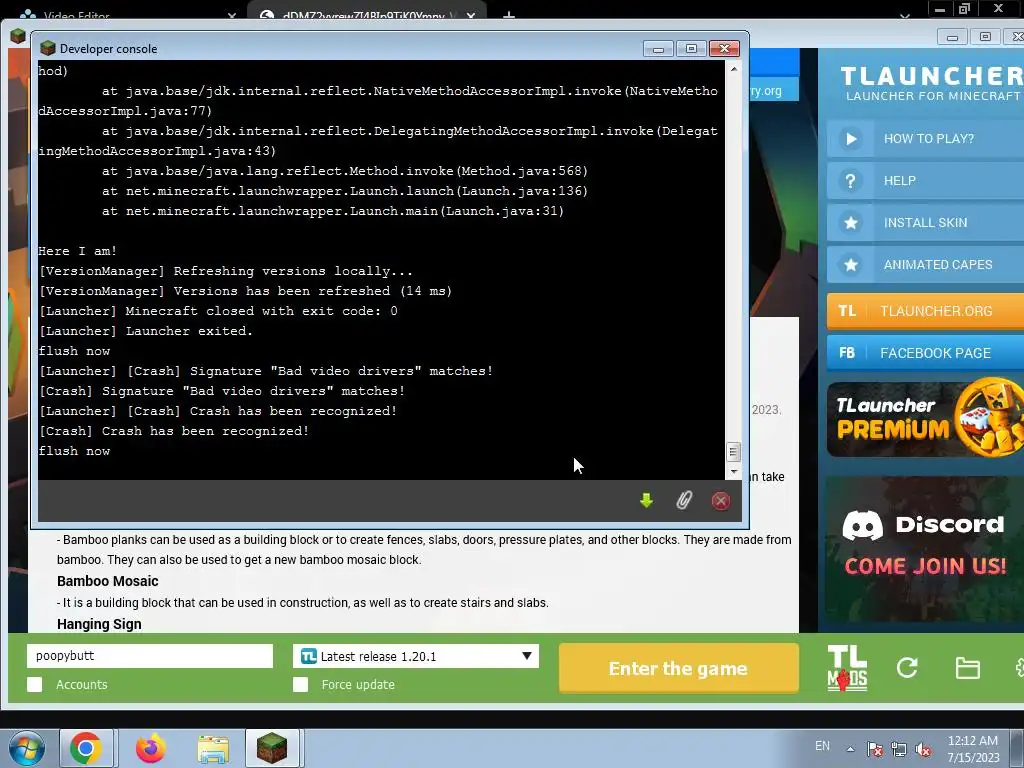Click the console scrollbar down arrow
The height and width of the screenshot is (768, 1024).
[x=733, y=472]
